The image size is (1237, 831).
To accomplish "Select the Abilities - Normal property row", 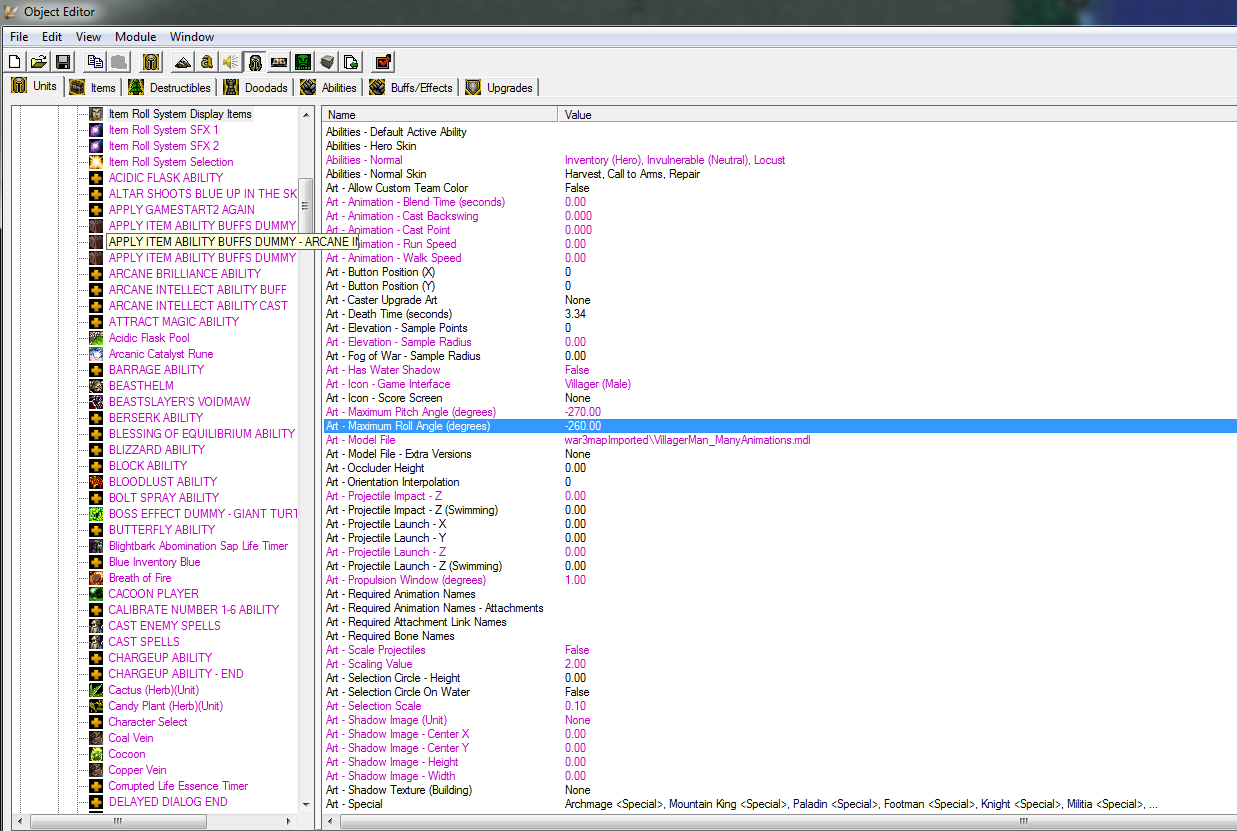I will (780, 160).
